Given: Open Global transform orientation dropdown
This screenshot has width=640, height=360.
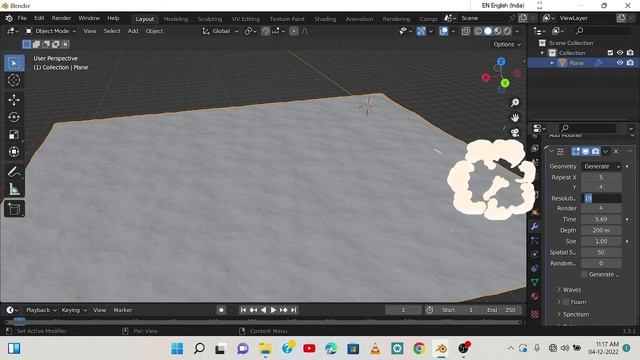Looking at the screenshot, I should pyautogui.click(x=220, y=31).
